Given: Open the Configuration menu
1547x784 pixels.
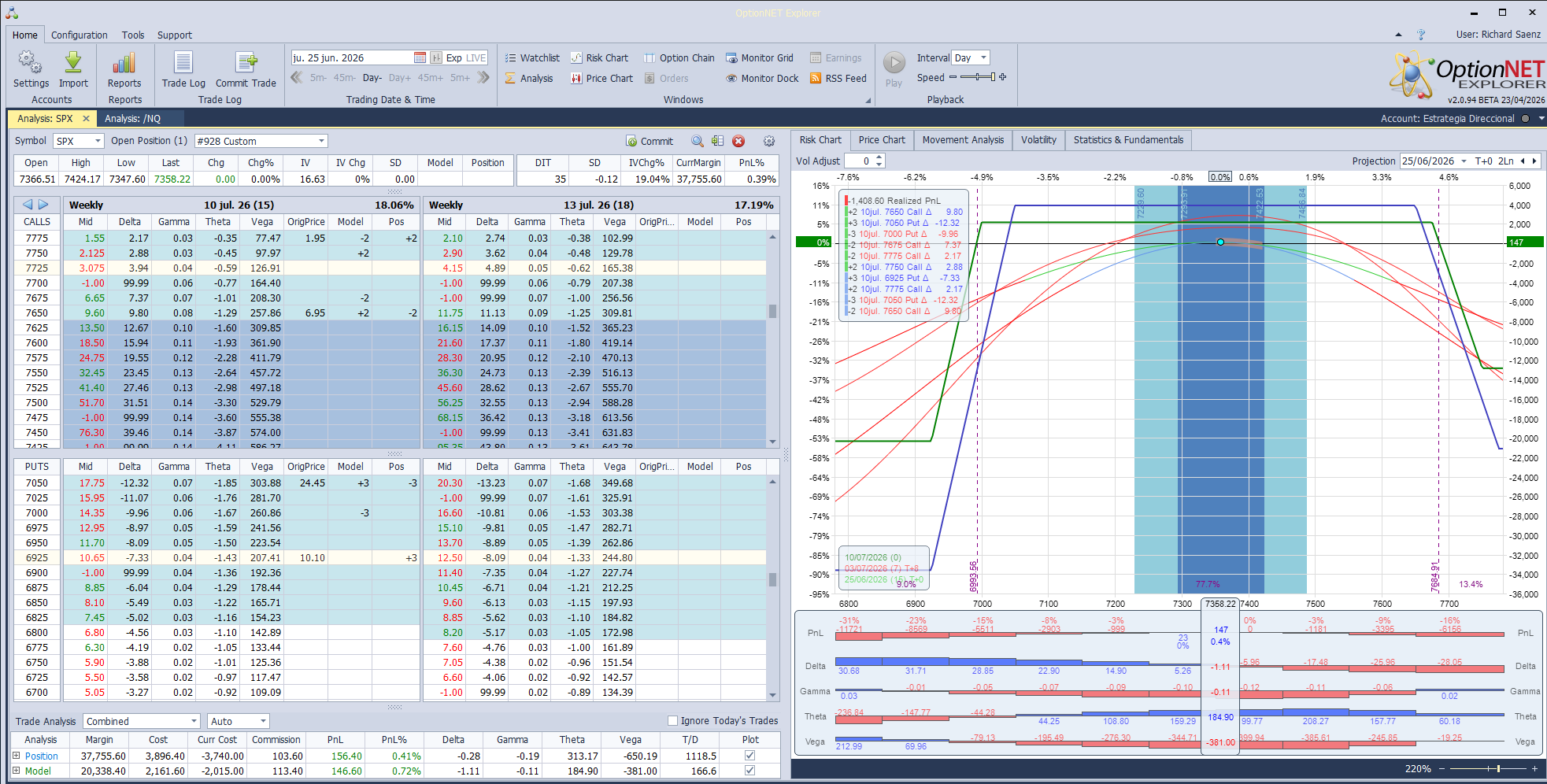Looking at the screenshot, I should pos(80,35).
